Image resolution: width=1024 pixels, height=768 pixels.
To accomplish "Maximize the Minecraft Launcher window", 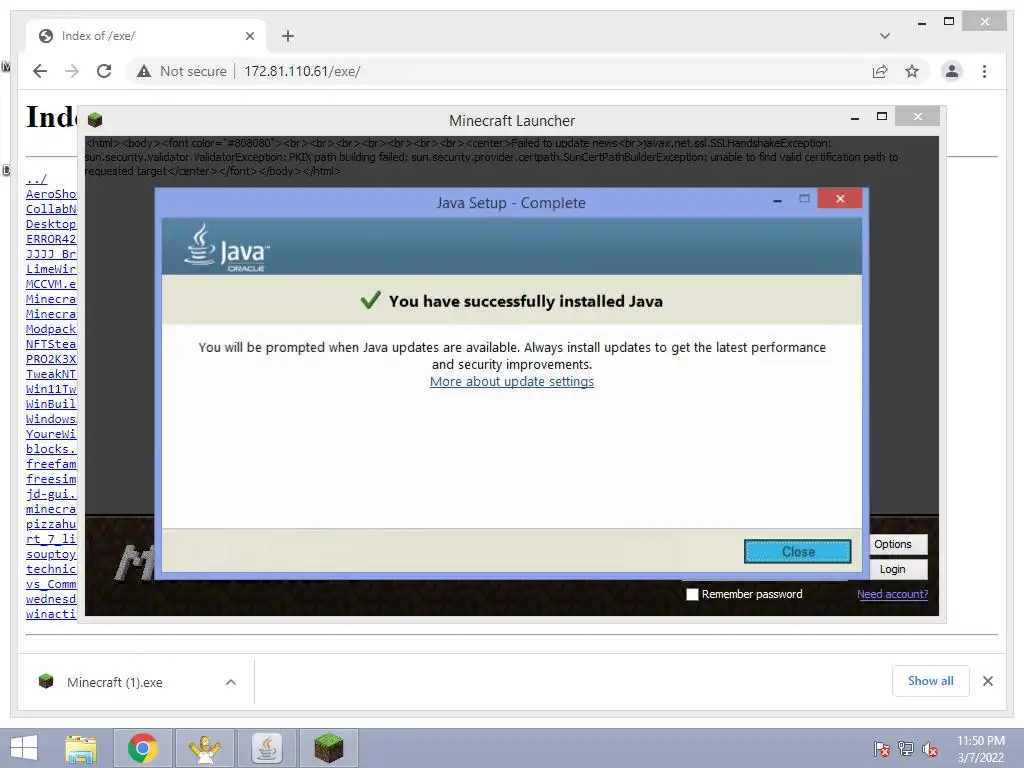I will 882,117.
